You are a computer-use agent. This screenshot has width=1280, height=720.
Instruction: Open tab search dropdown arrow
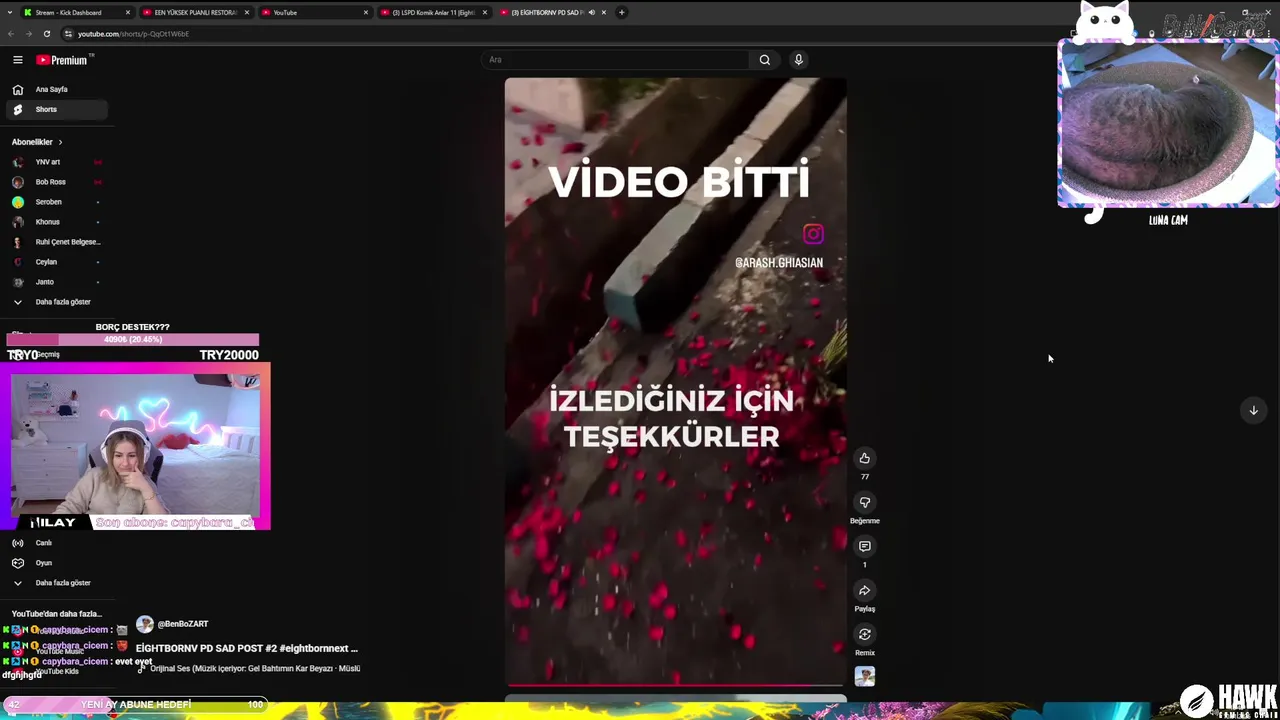tap(10, 12)
